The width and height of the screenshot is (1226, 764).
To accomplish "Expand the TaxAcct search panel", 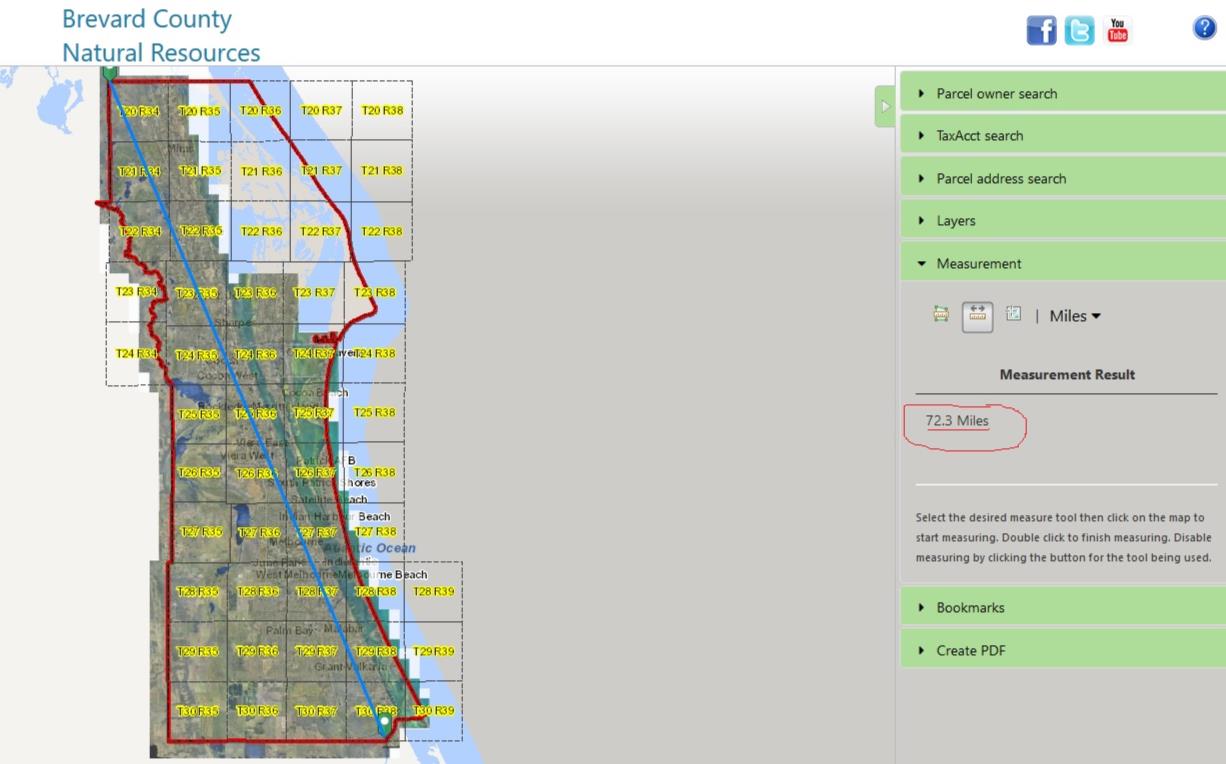I will click(1063, 136).
